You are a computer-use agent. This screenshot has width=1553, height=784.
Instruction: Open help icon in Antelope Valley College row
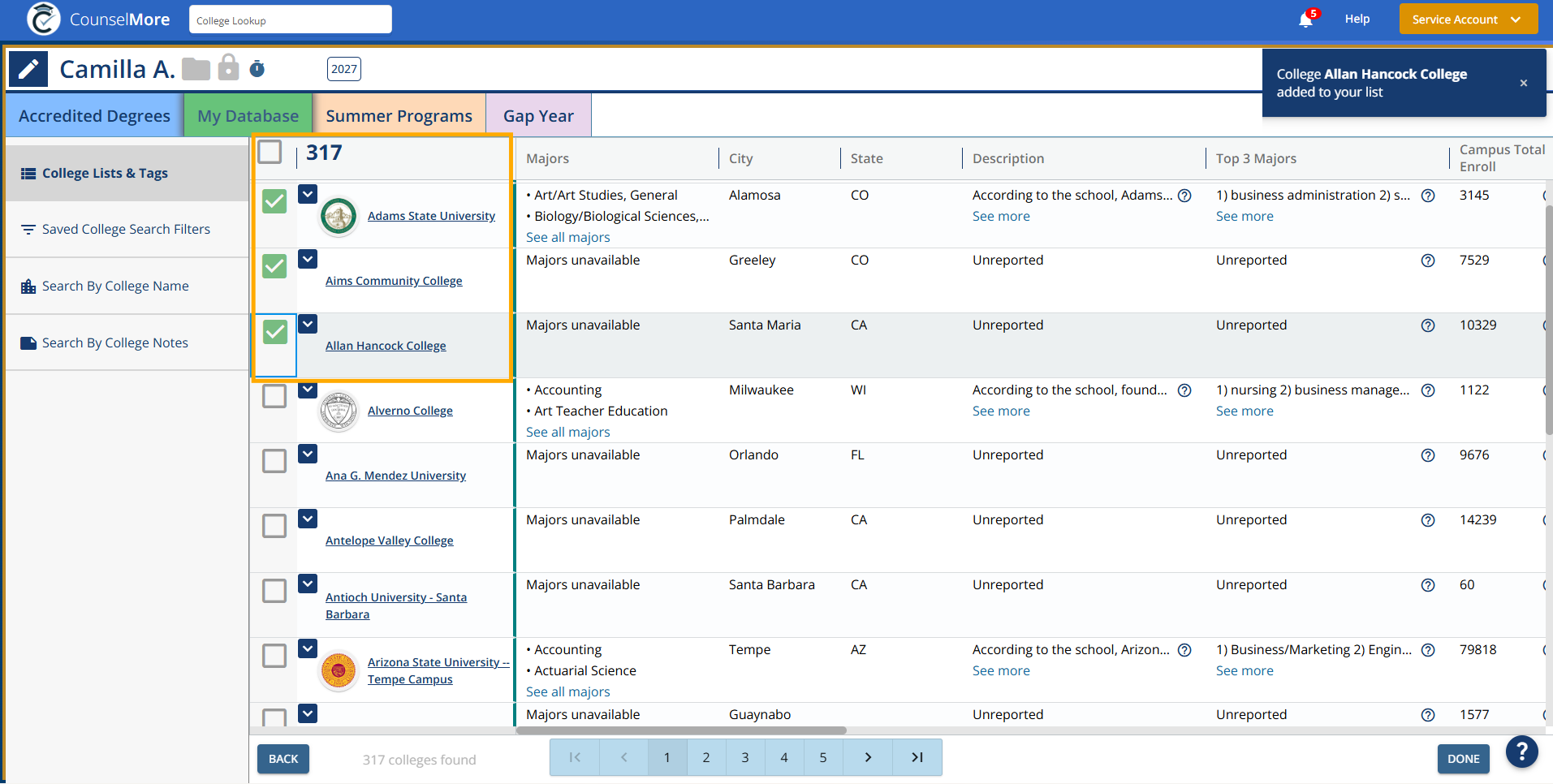tap(1428, 520)
